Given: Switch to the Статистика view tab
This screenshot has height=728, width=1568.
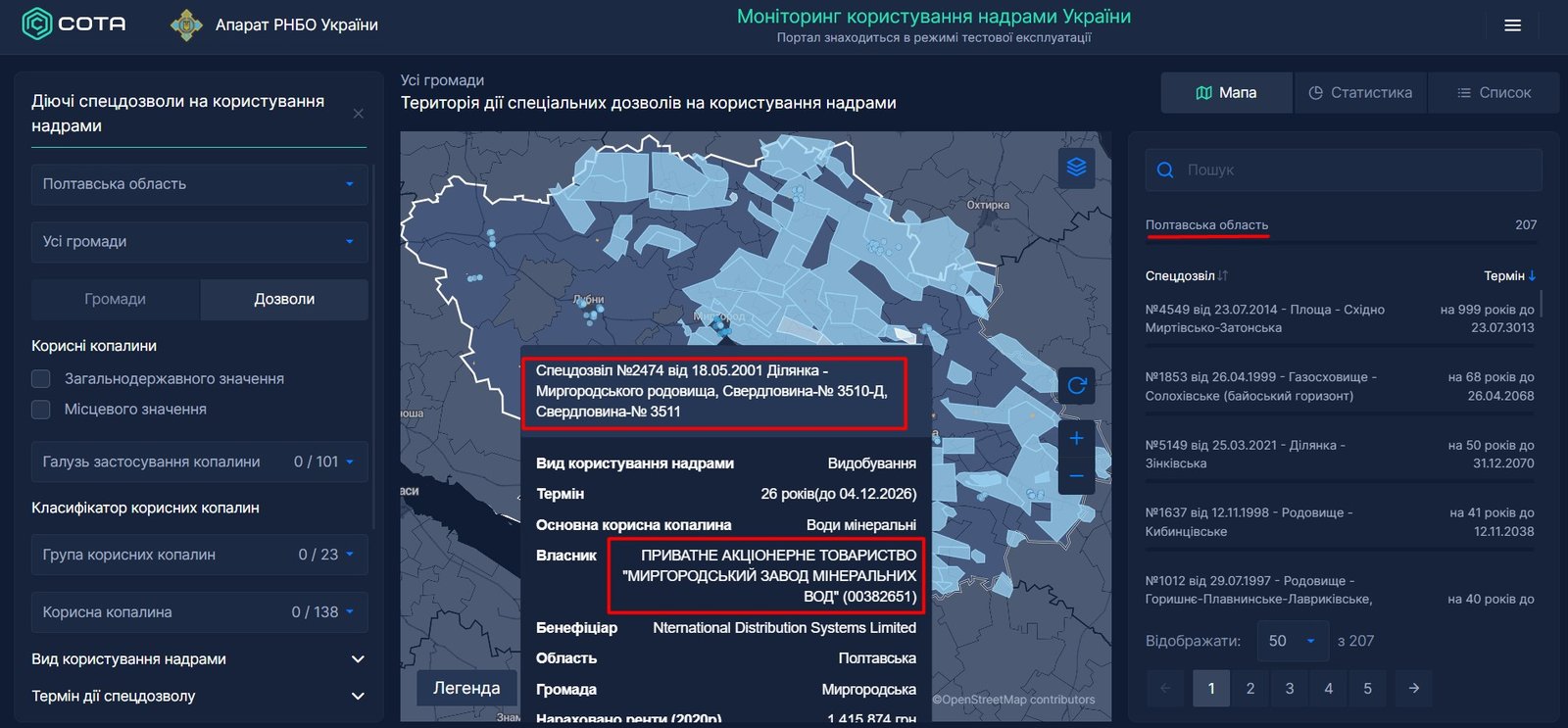Looking at the screenshot, I should [x=1360, y=93].
